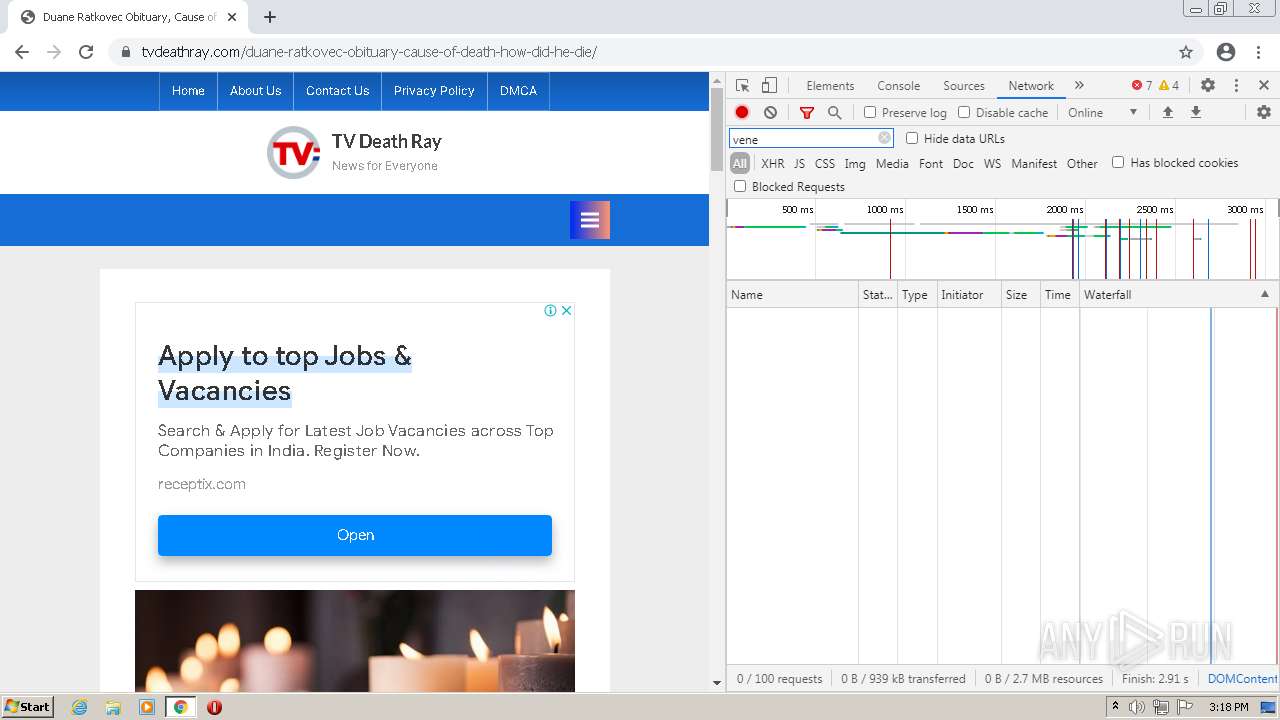Open network settings gear icon
This screenshot has width=1280, height=720.
point(1264,113)
